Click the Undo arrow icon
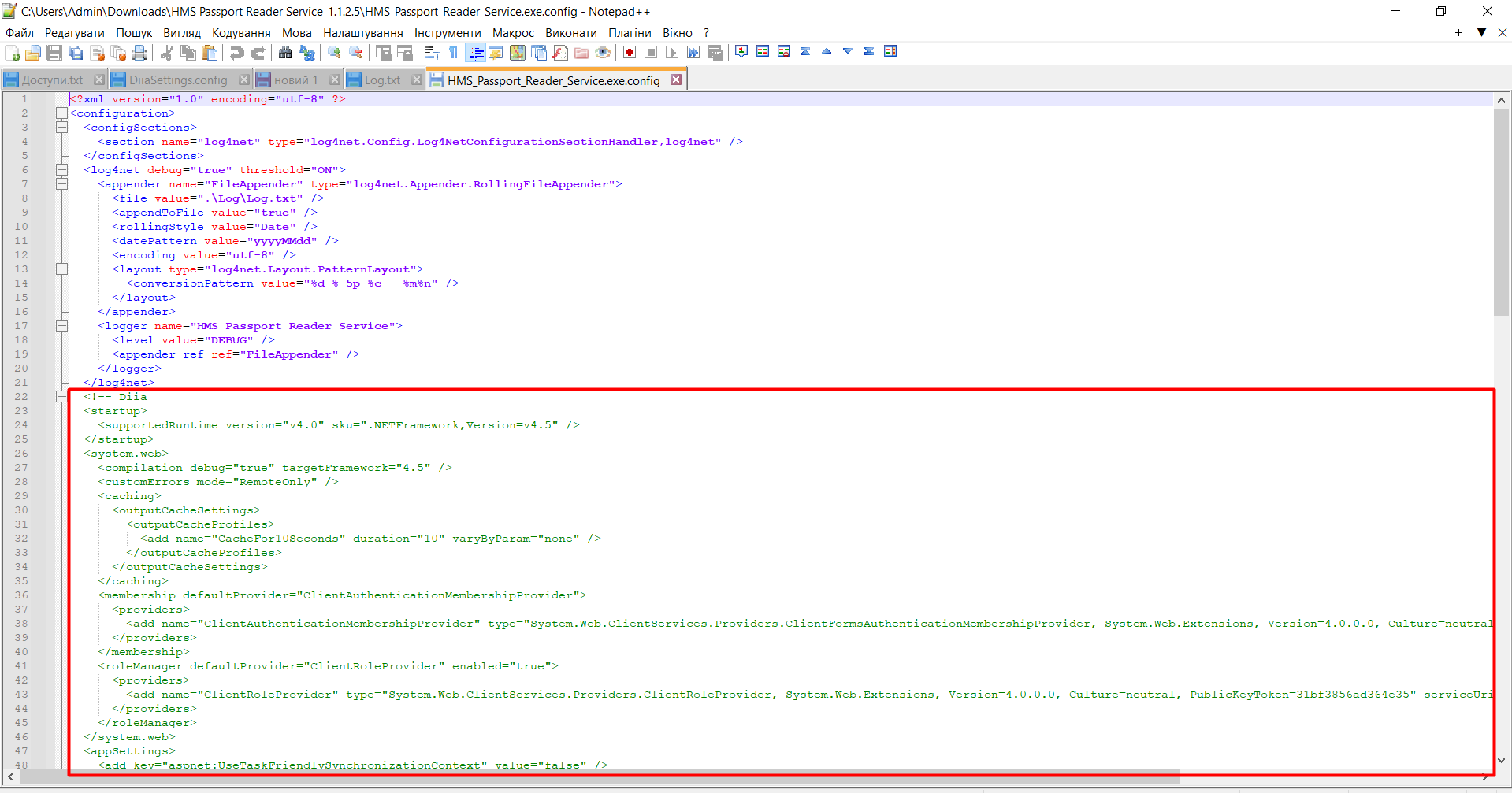The width and height of the screenshot is (1512, 793). click(x=236, y=53)
